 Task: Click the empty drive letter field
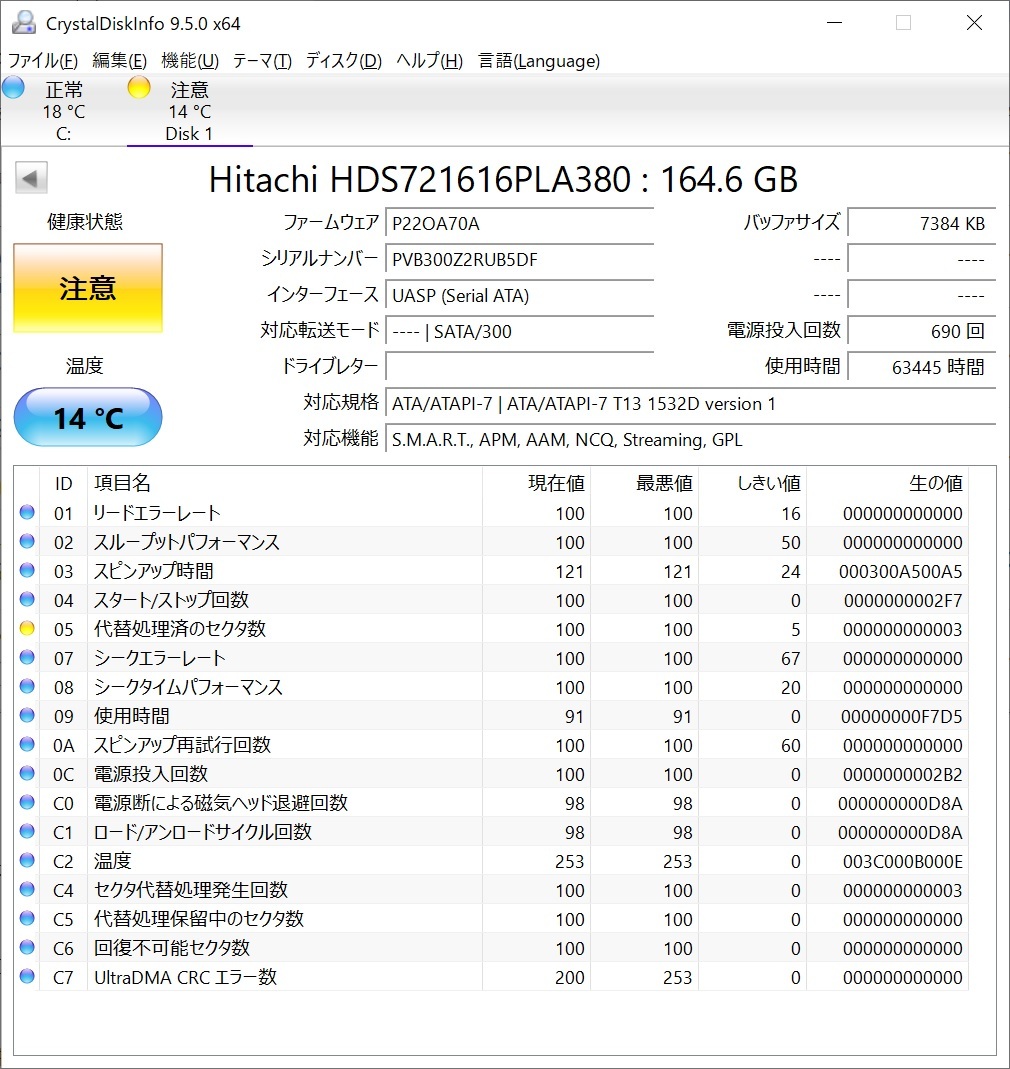coord(520,367)
